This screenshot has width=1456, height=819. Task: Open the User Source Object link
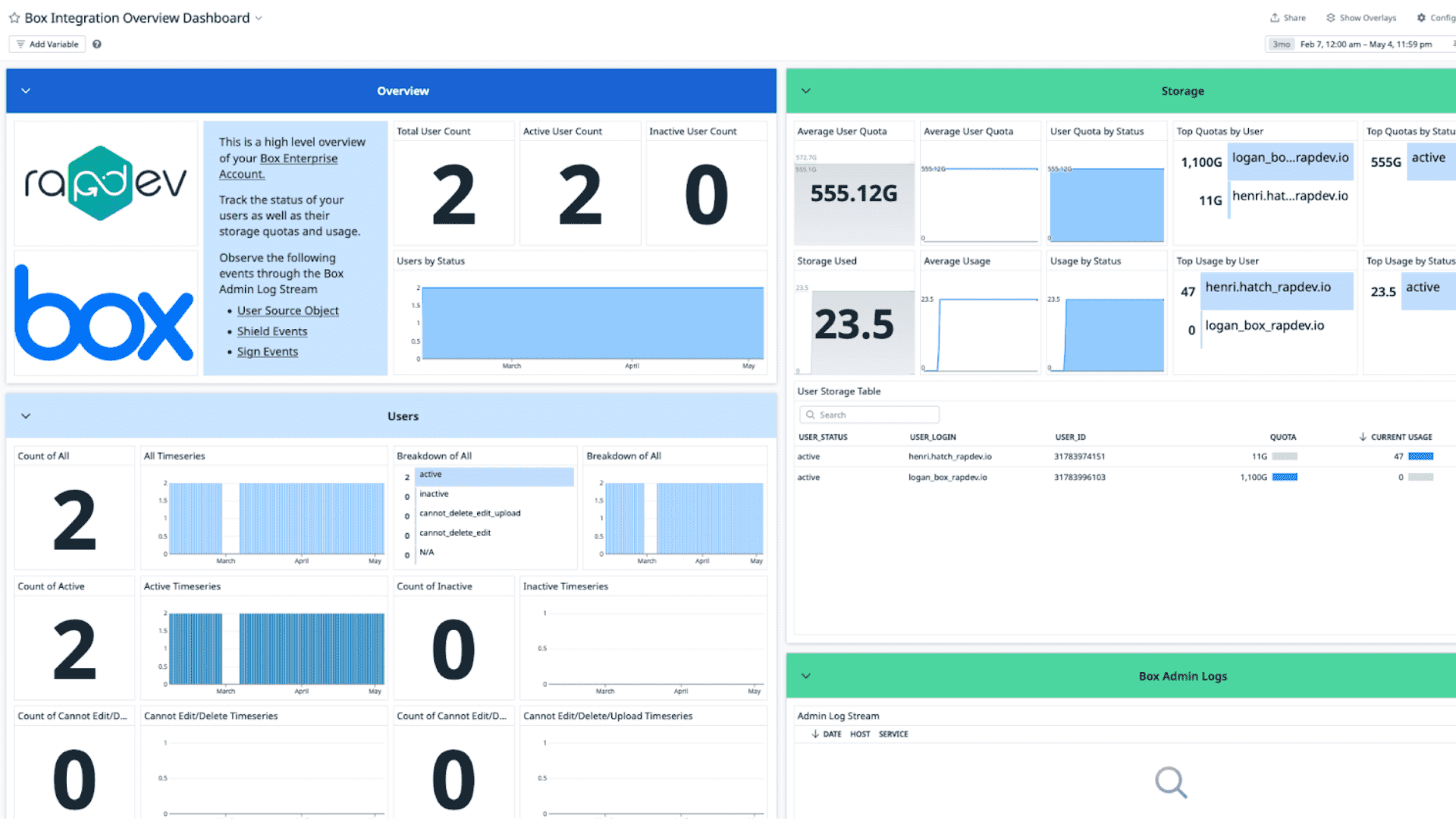tap(287, 310)
